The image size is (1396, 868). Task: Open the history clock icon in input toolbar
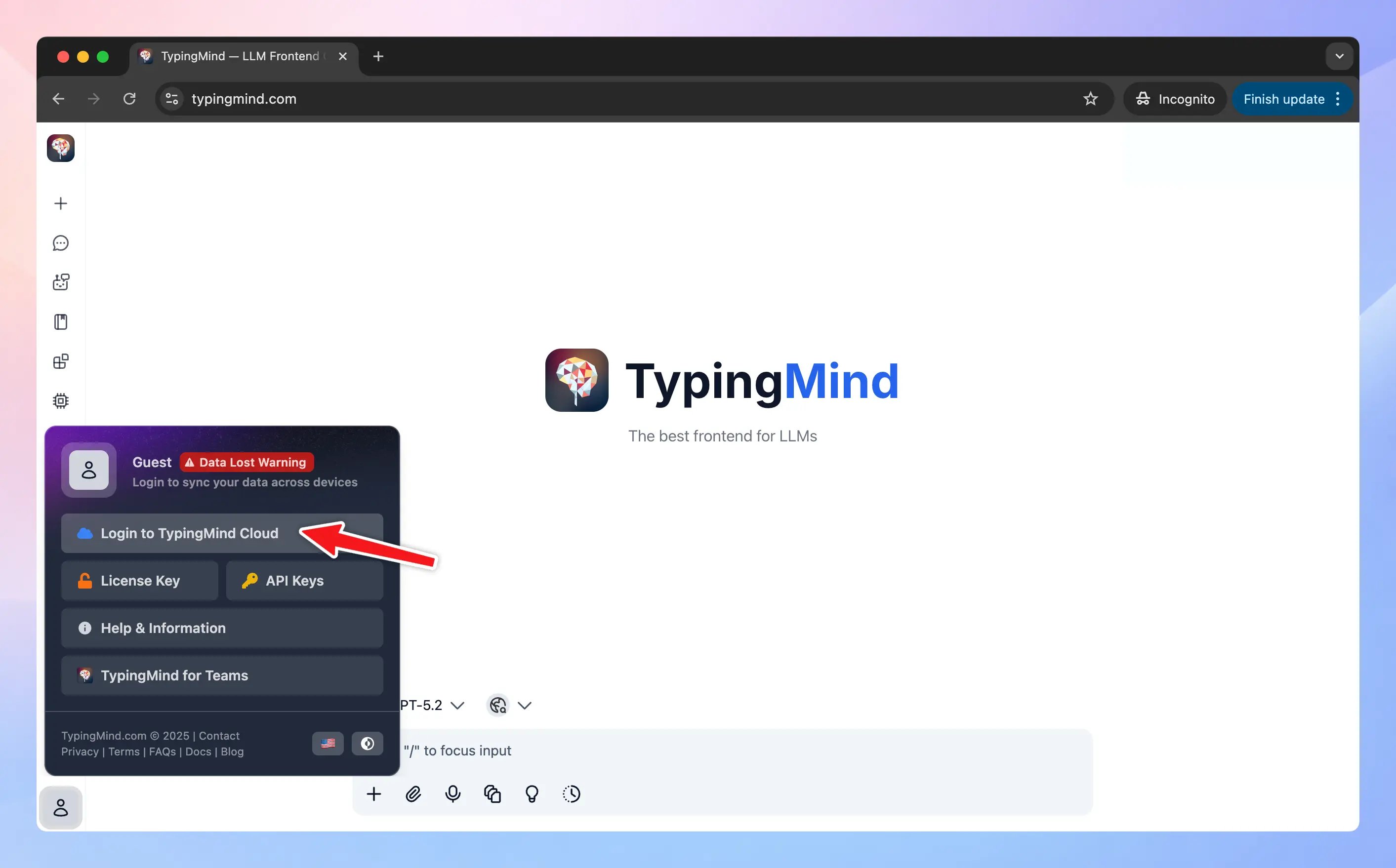(572, 794)
